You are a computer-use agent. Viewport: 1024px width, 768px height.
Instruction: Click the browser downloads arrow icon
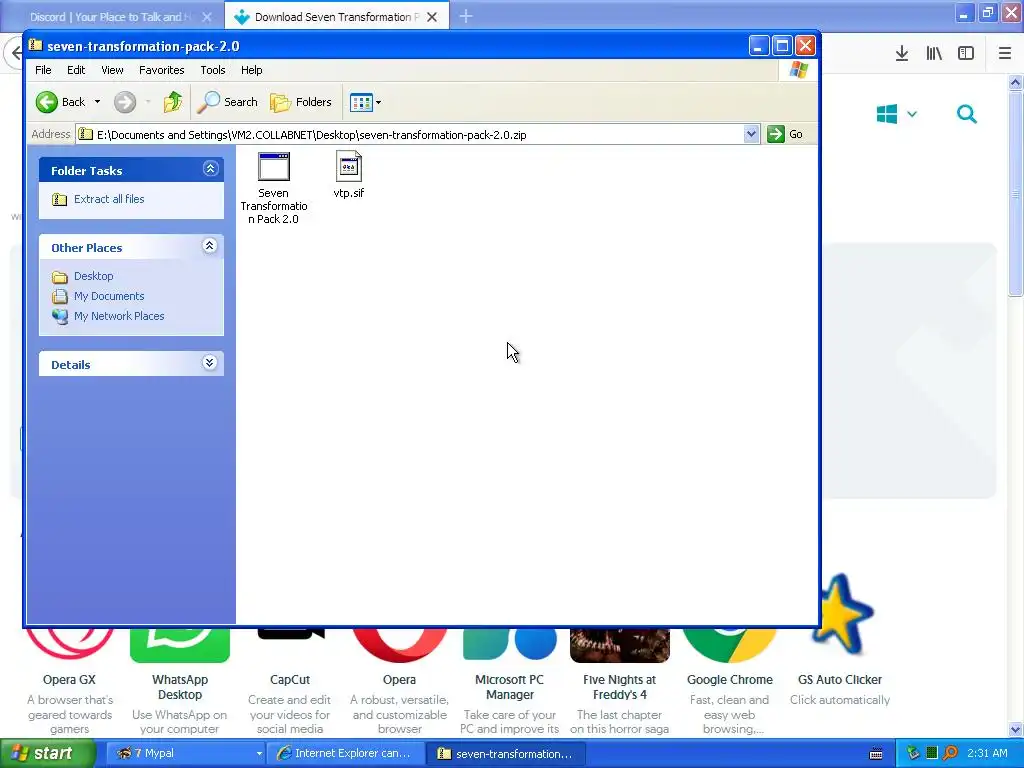902,54
